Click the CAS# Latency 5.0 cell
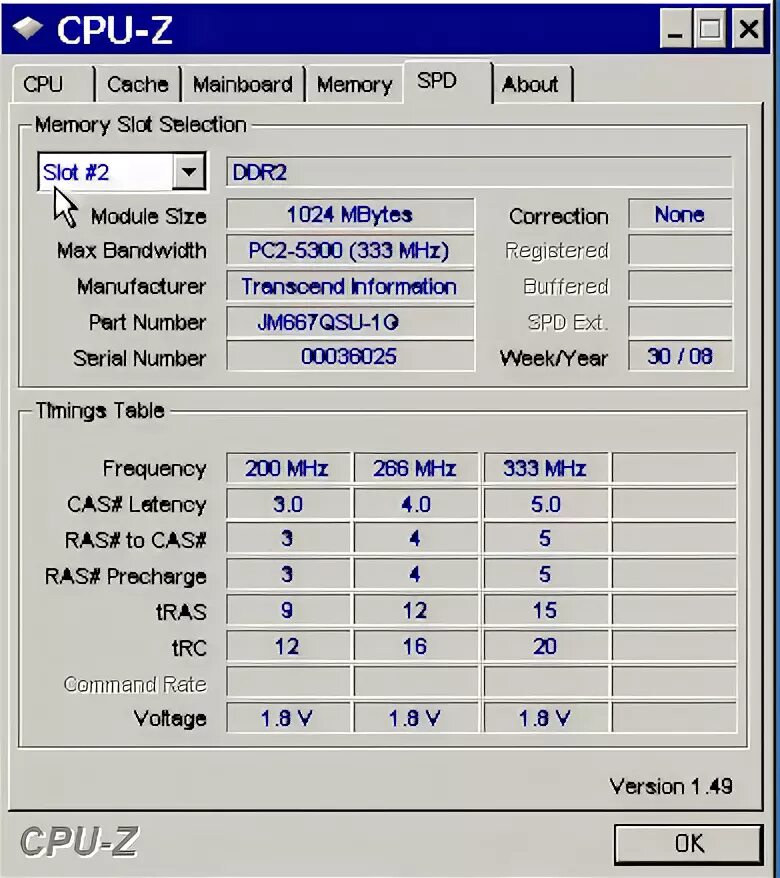 tap(545, 504)
